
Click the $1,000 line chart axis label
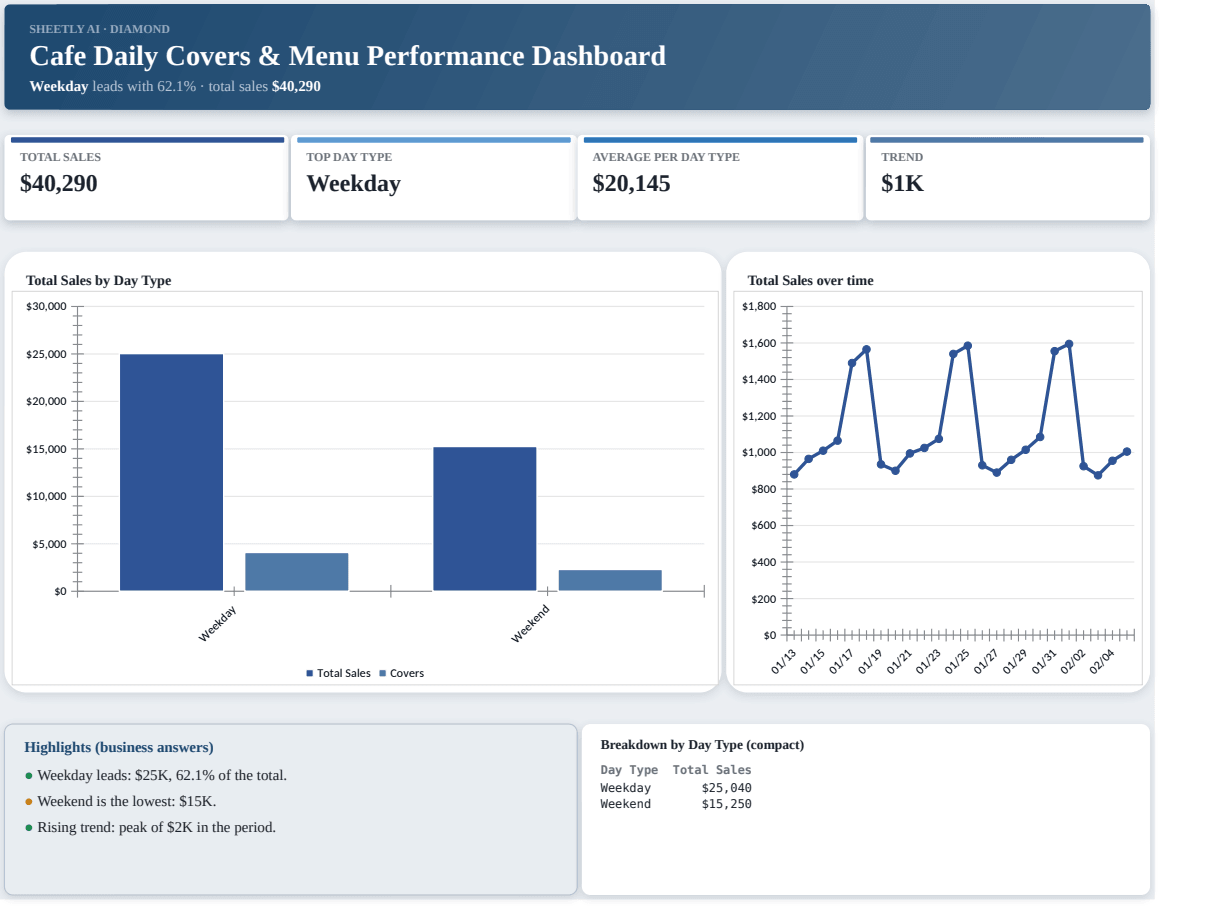759,453
